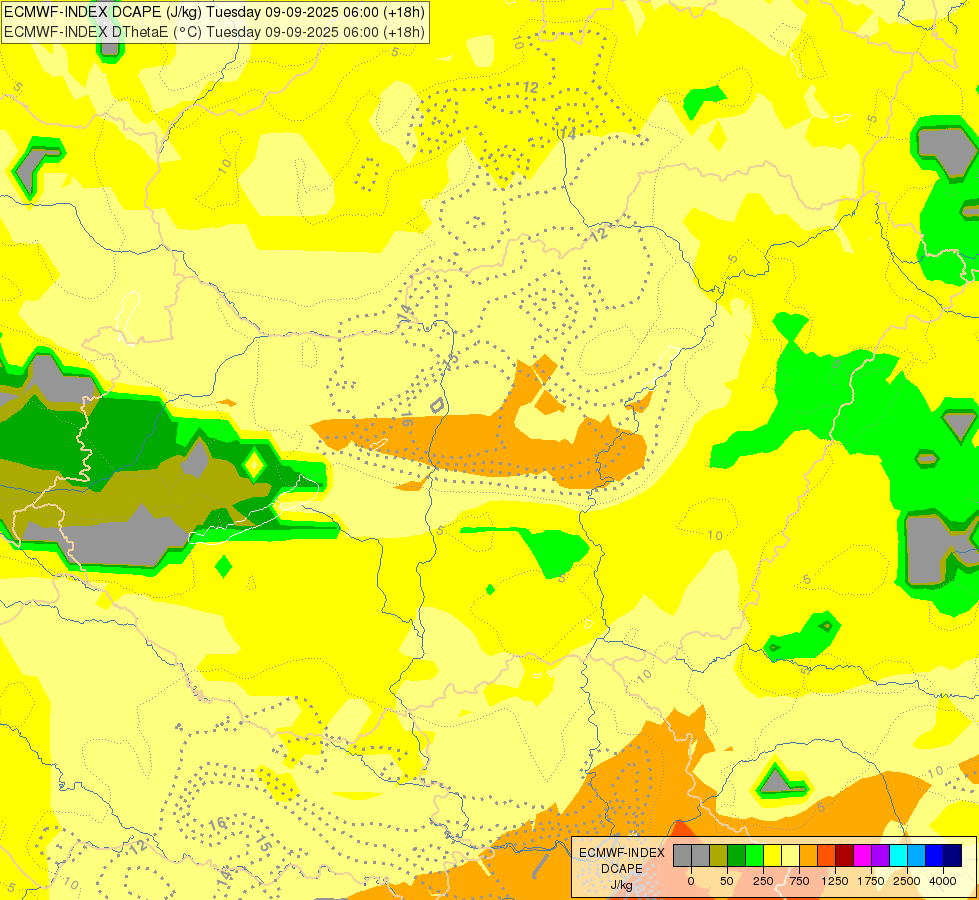The width and height of the screenshot is (979, 900).
Task: Select the bright yellow legend swatch
Action: (772, 855)
